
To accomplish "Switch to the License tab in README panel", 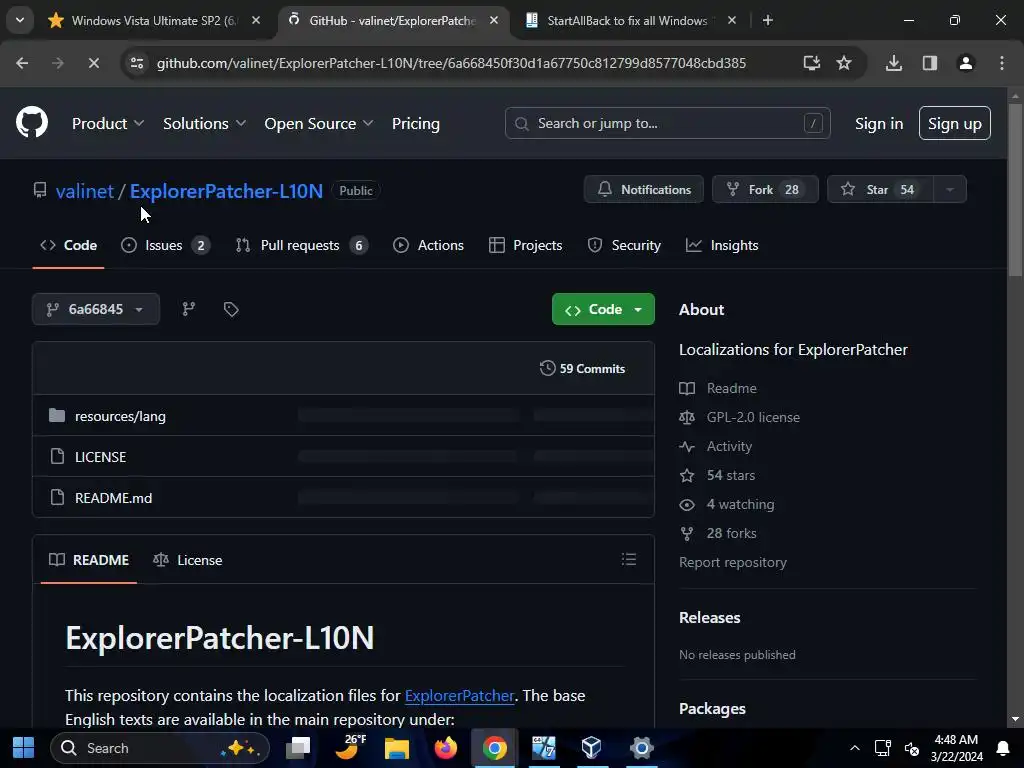I will (187, 560).
